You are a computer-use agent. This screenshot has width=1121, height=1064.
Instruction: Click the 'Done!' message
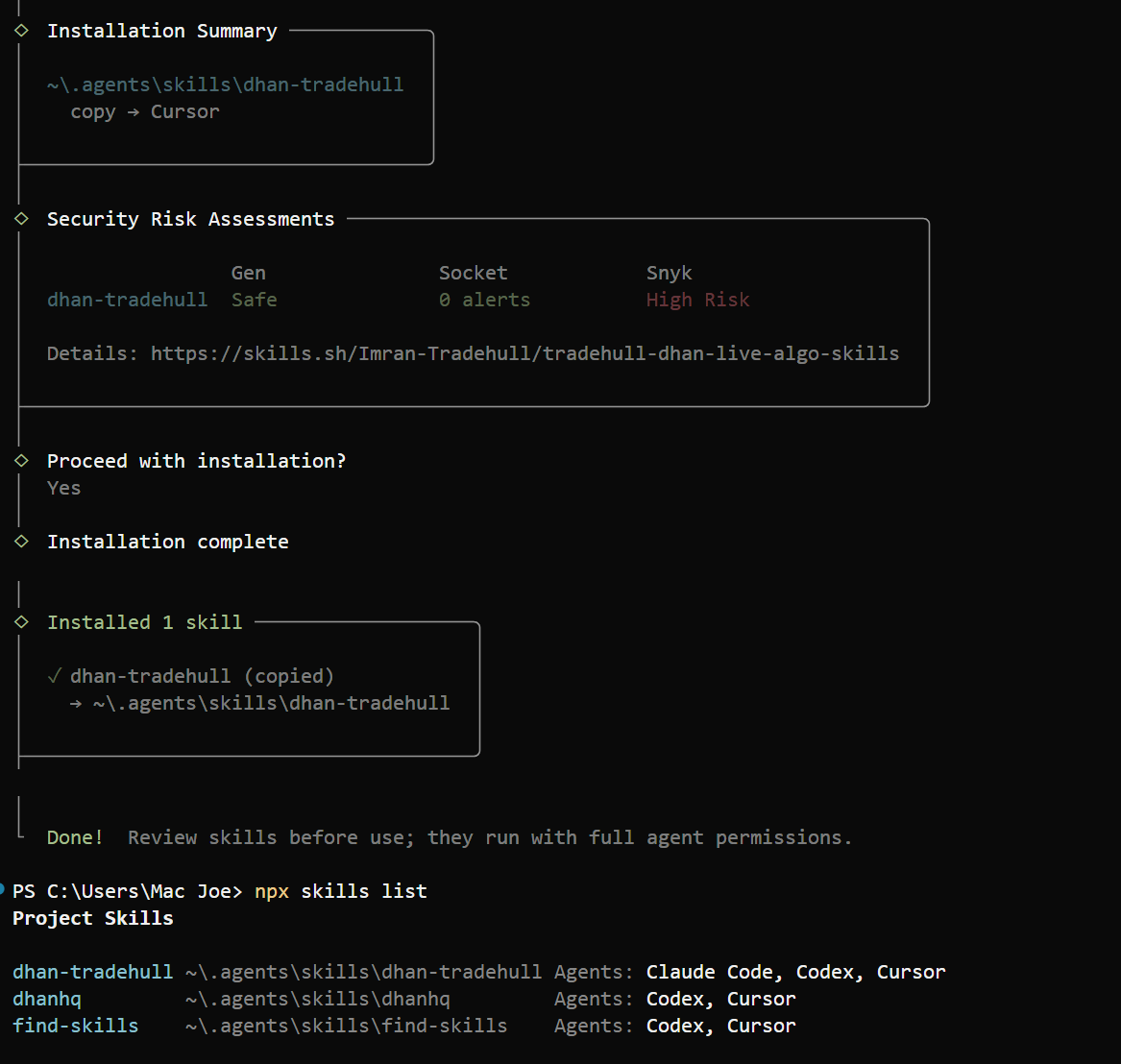point(75,837)
